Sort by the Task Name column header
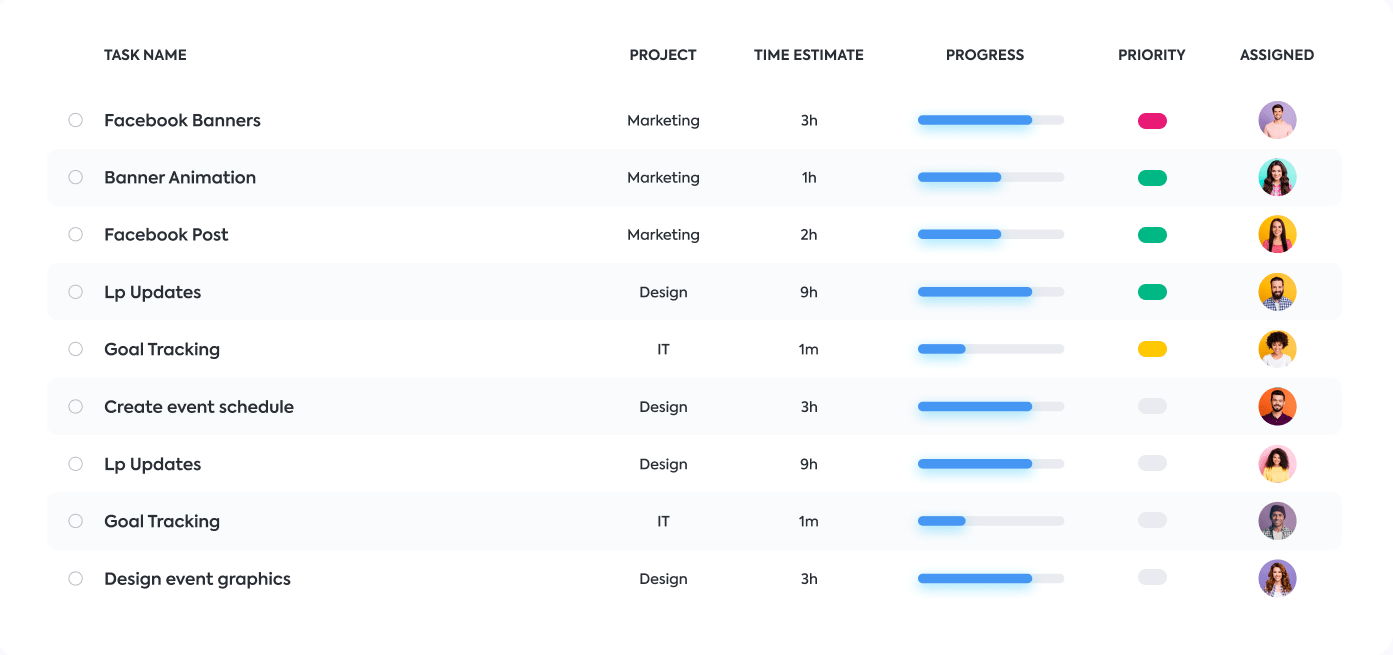 (x=145, y=55)
